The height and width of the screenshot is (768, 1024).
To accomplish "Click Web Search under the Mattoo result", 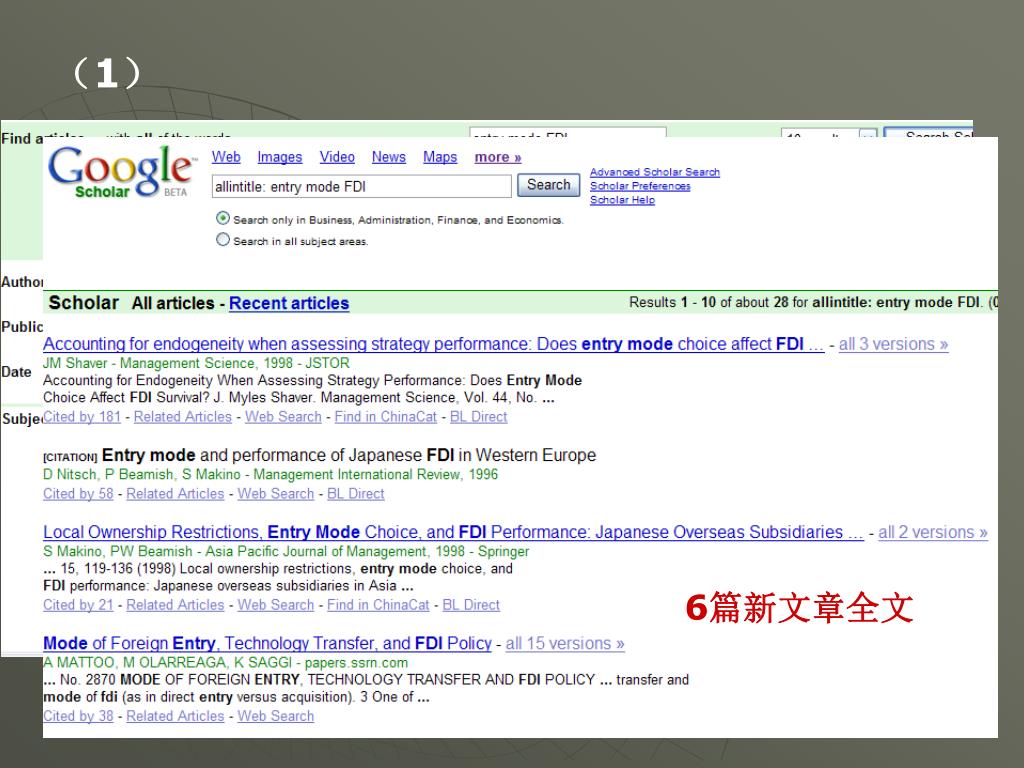I will [276, 716].
